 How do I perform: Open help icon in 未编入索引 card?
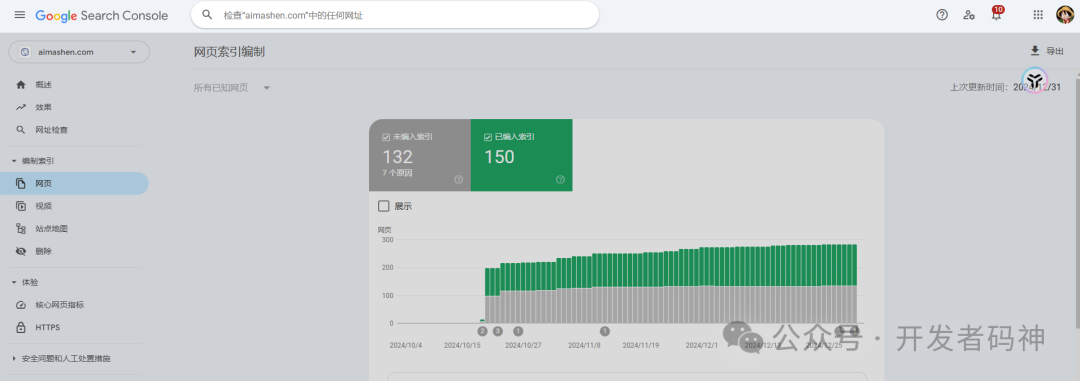click(x=458, y=180)
